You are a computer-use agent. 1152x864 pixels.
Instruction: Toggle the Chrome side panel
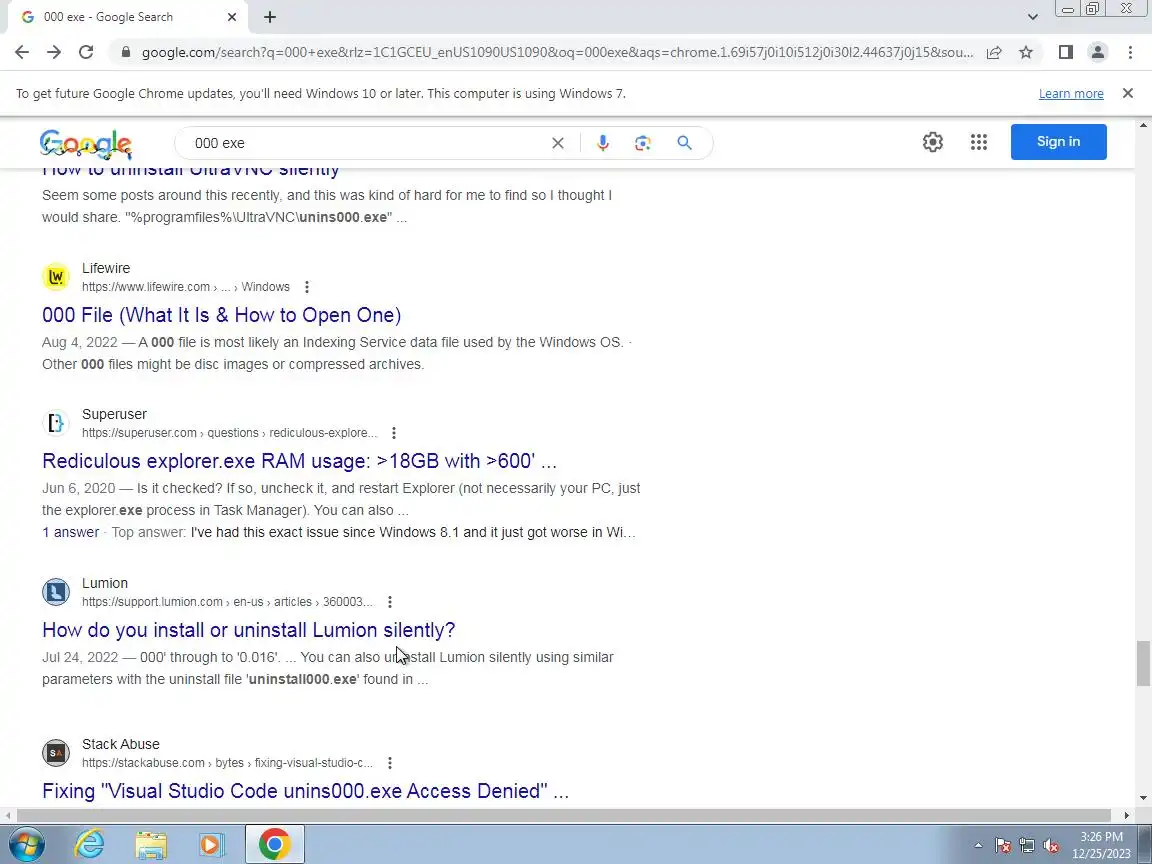(x=1065, y=52)
